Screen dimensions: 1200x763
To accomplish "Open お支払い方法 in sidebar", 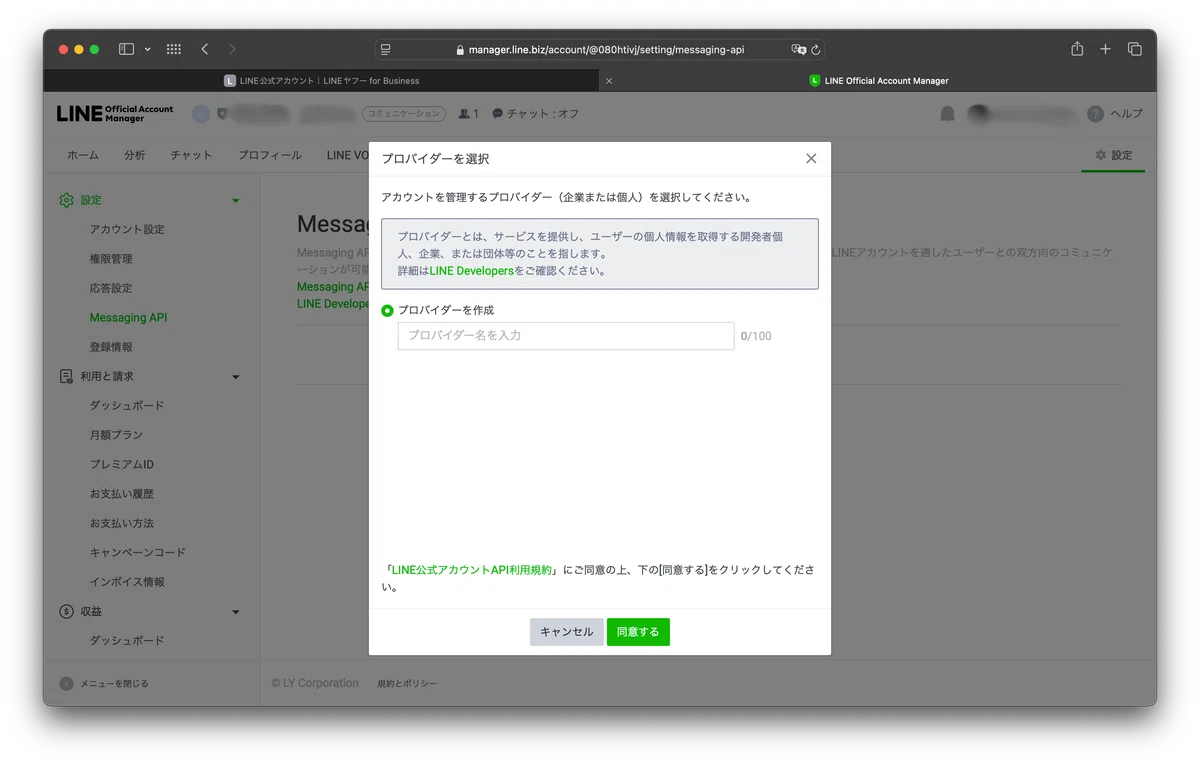I will (x=122, y=523).
